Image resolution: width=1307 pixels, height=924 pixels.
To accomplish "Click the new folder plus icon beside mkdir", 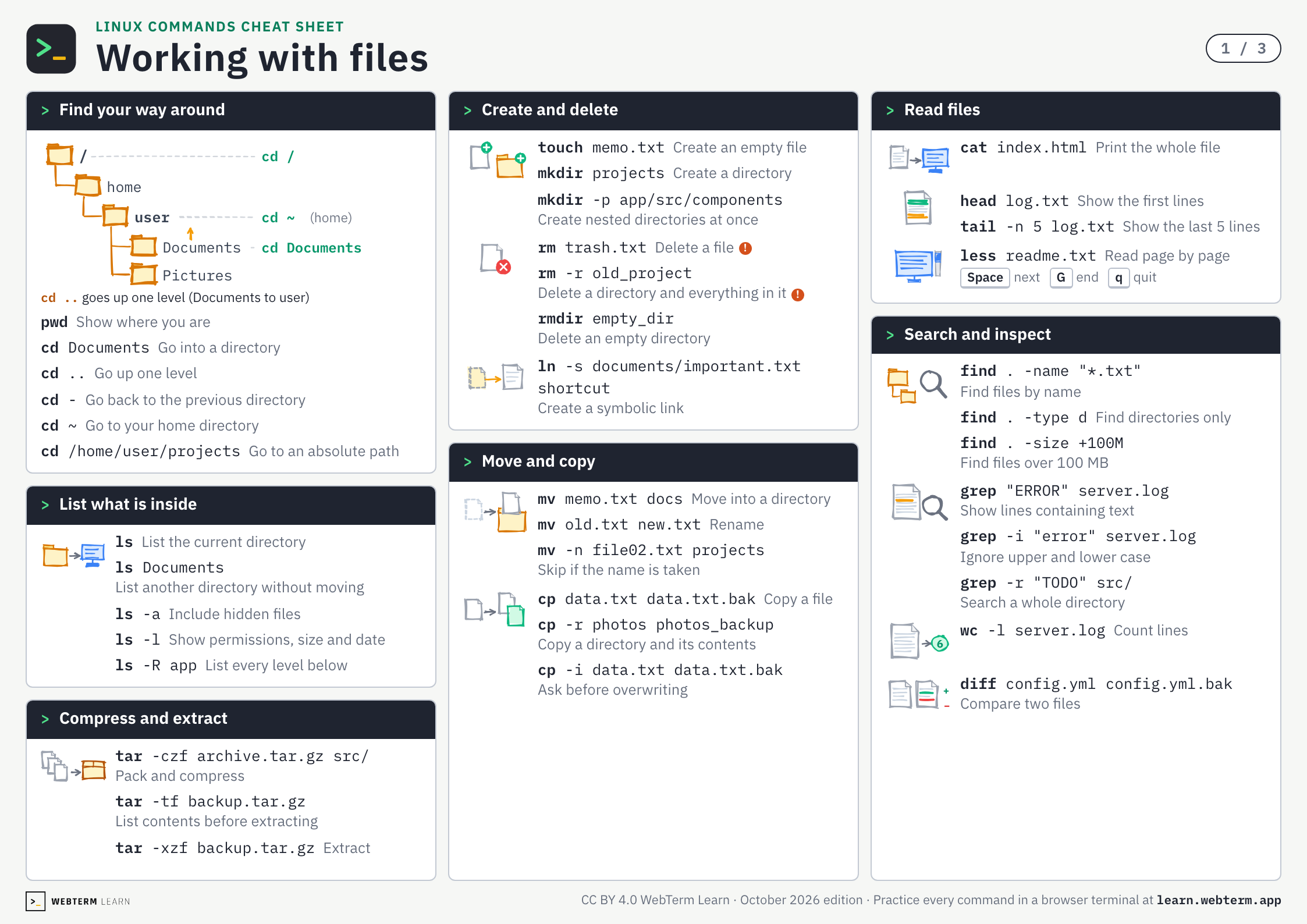I will tap(511, 166).
